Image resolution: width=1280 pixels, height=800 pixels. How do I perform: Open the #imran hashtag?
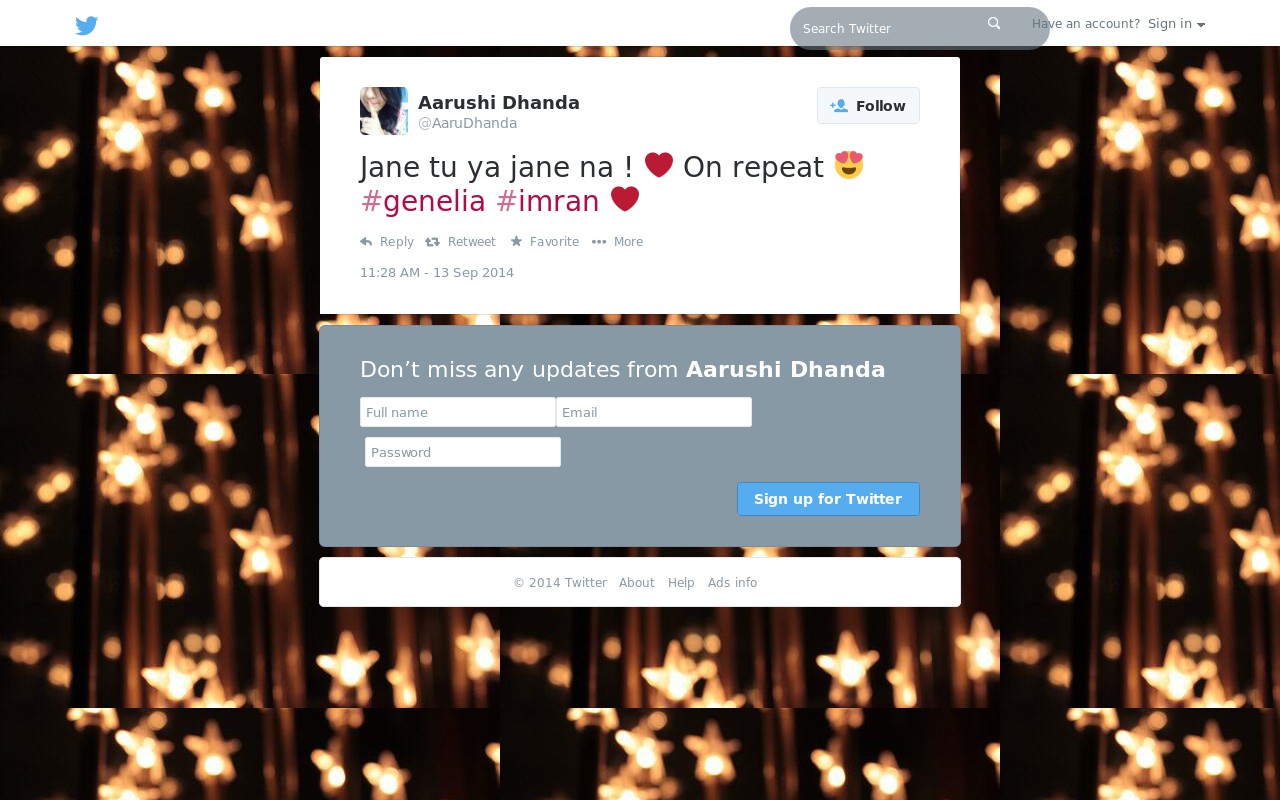point(548,201)
